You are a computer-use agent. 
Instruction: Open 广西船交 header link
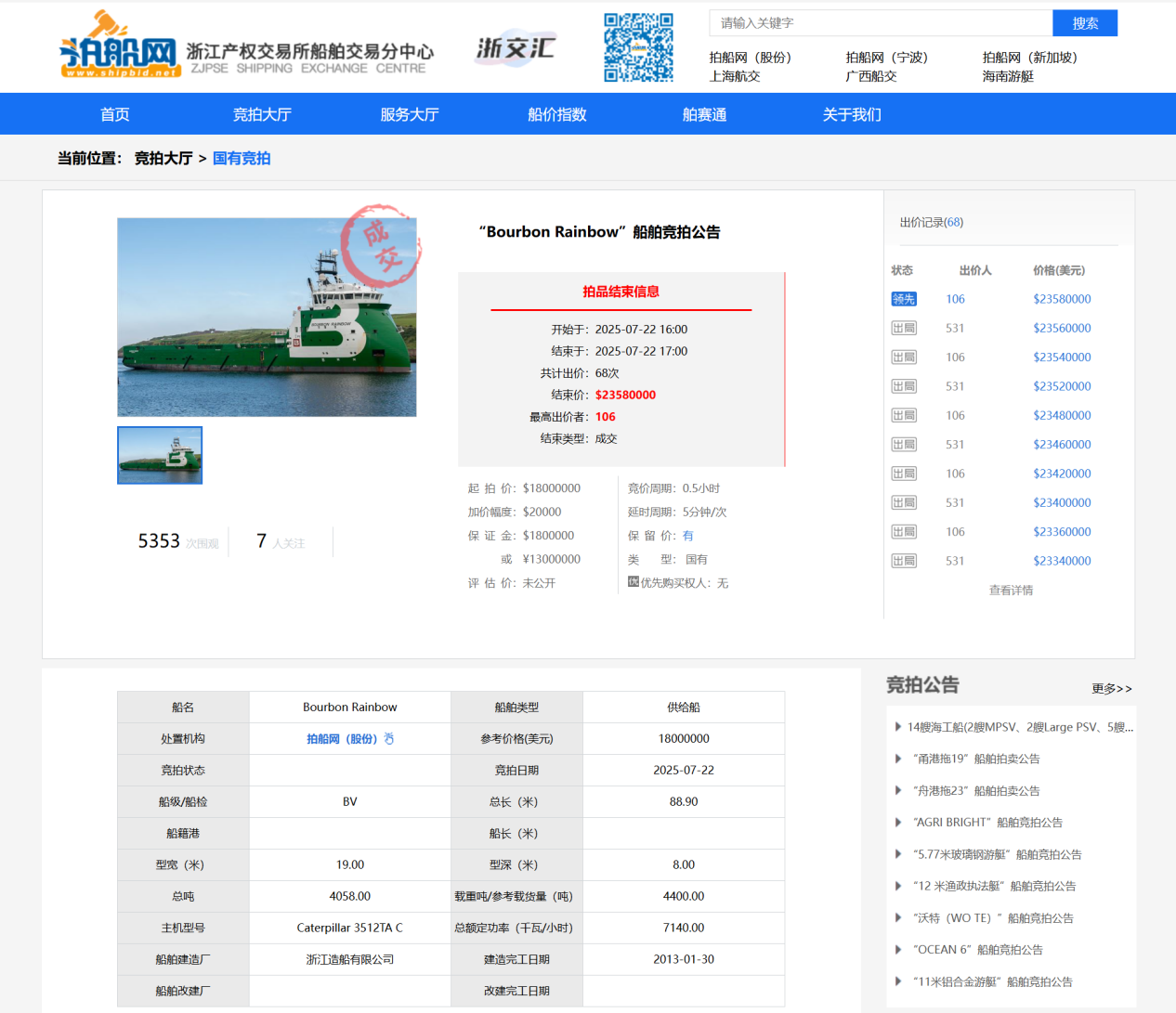(x=871, y=76)
